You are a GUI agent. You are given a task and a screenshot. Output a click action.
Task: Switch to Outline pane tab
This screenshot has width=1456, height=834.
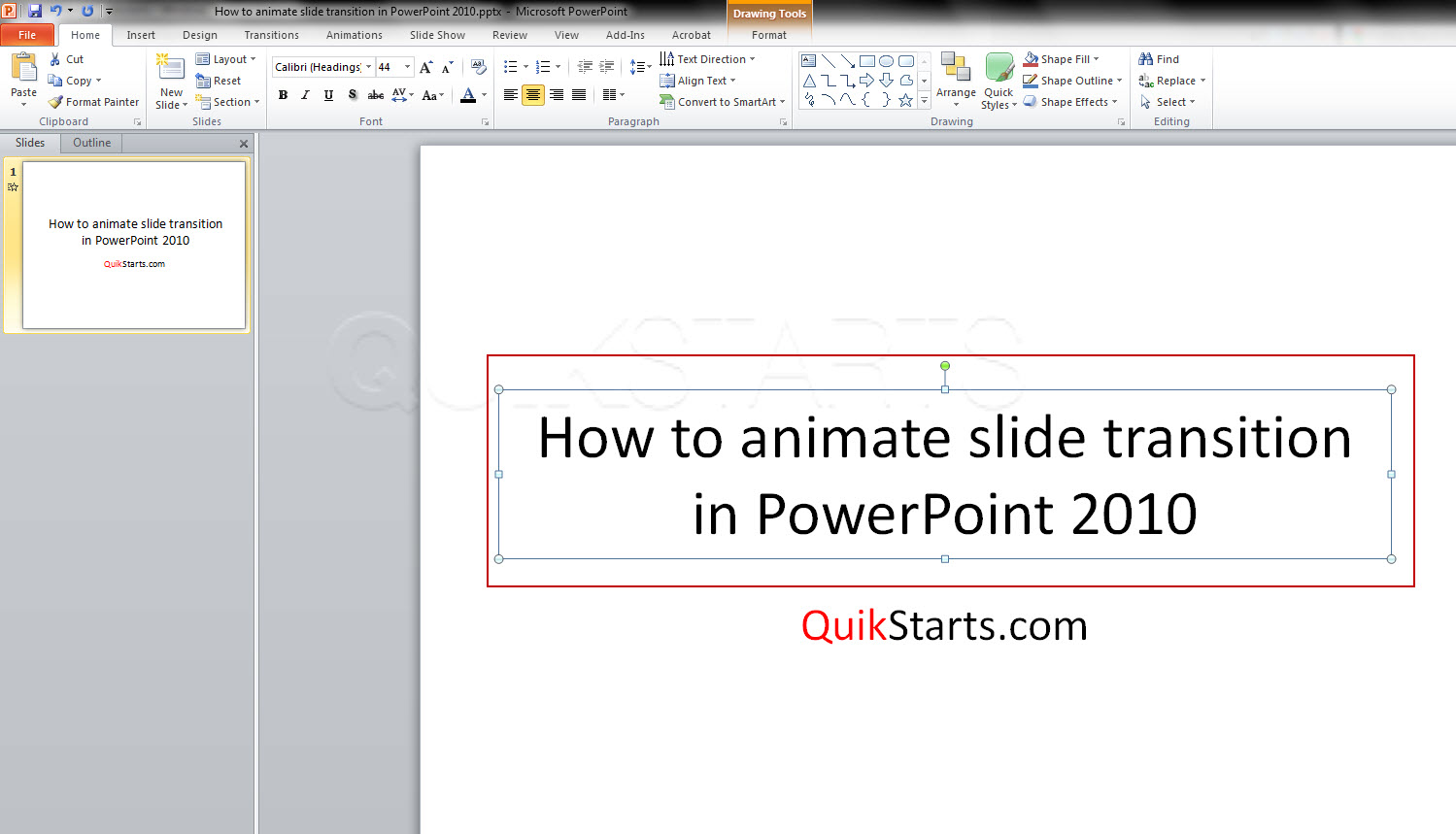[91, 143]
